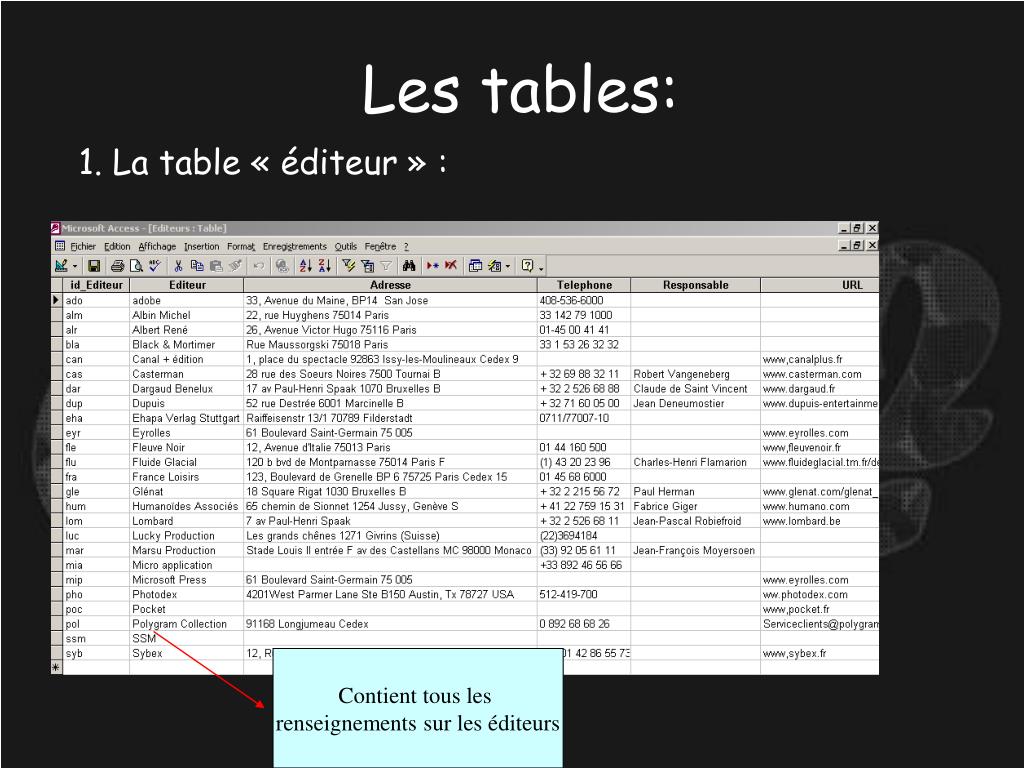Open the Insertion menu

tap(201, 247)
